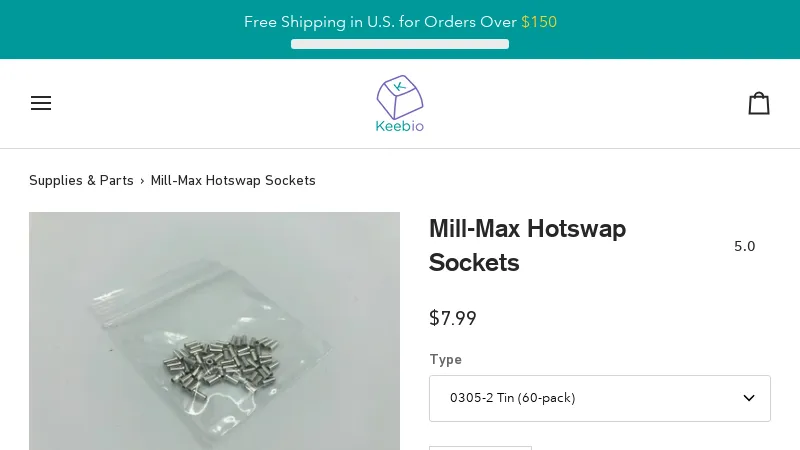This screenshot has height=450, width=800.
Task: Click the Type dropdown chevron arrow
Action: [x=748, y=398]
